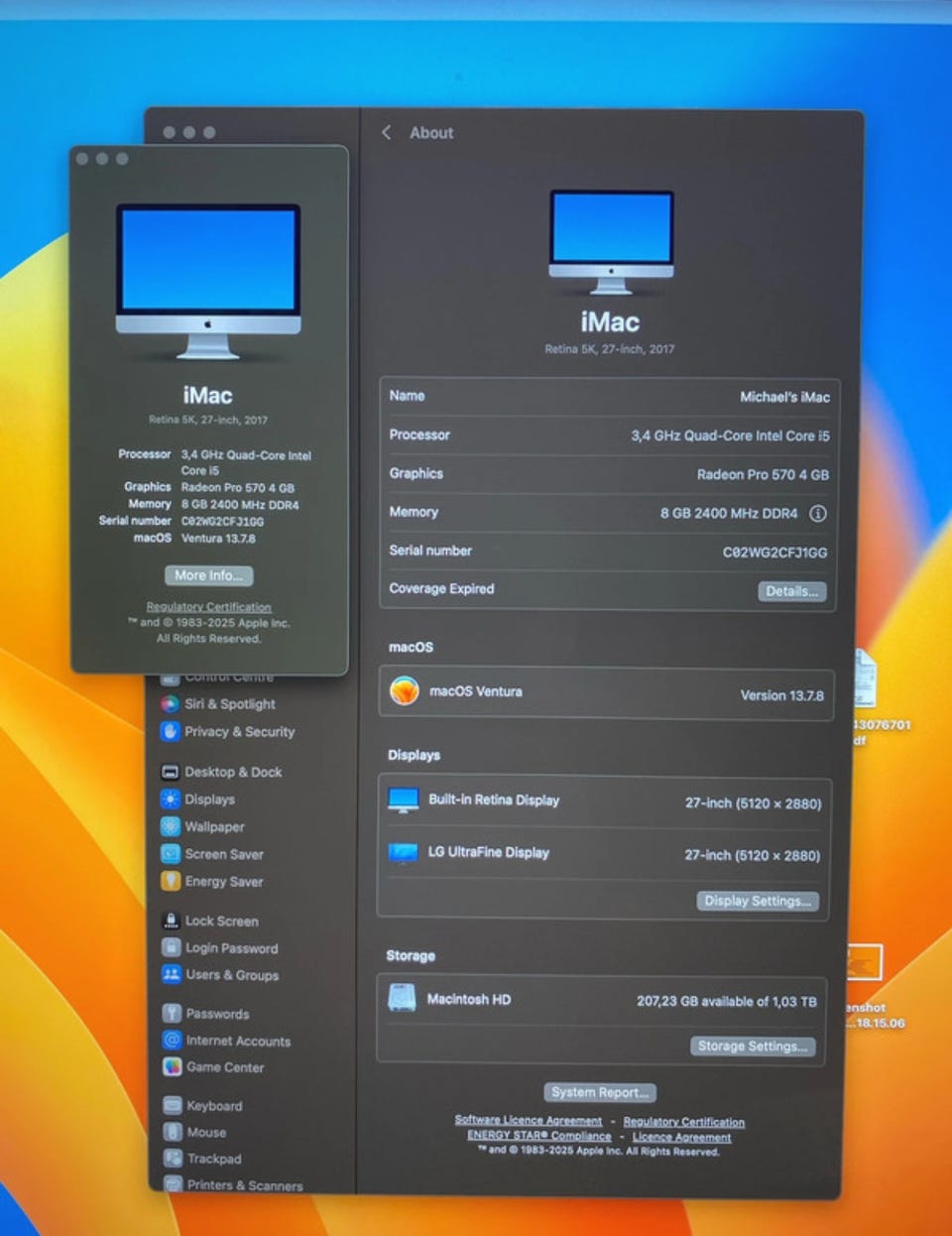Click the macOS Ventura logo icon
Image resolution: width=952 pixels, height=1236 pixels.
click(x=404, y=690)
